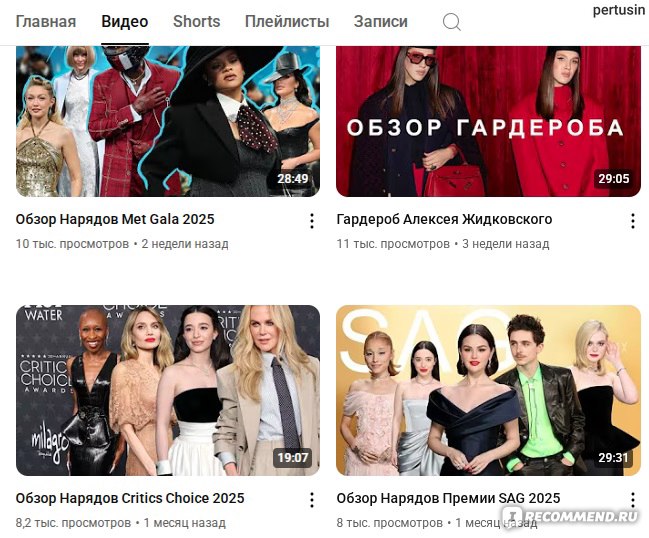Image resolution: width=649 pixels, height=538 pixels.
Task: Play the Met Gala 2025 video thumbnail
Action: (x=168, y=121)
